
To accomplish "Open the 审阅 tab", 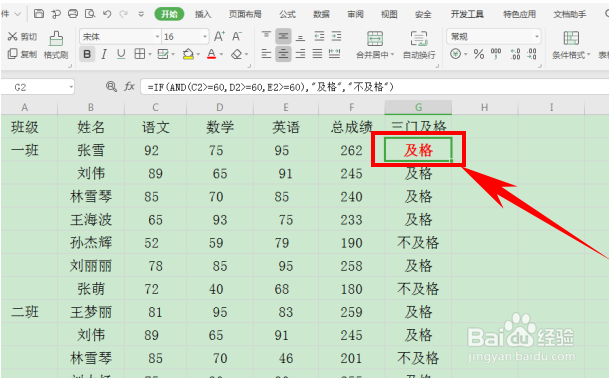I will [355, 14].
